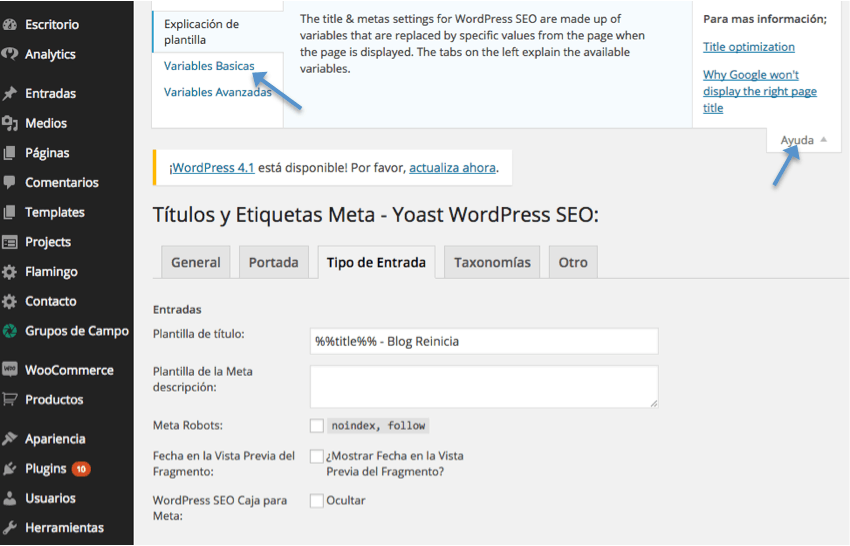Click the Plugins plug icon

point(10,468)
